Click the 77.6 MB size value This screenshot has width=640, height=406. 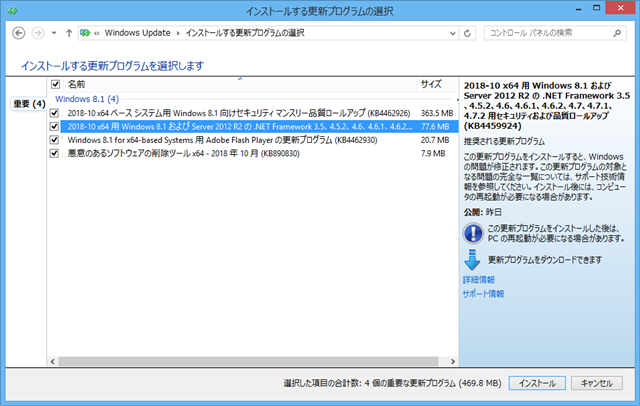point(435,126)
